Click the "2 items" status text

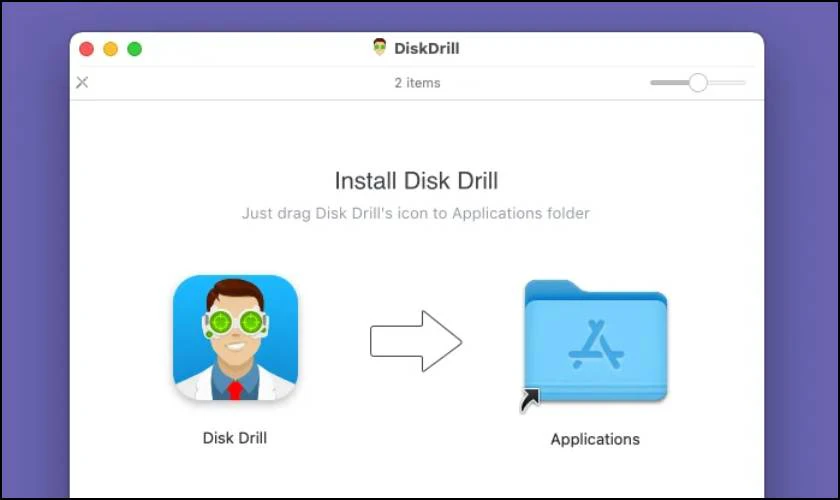click(417, 83)
